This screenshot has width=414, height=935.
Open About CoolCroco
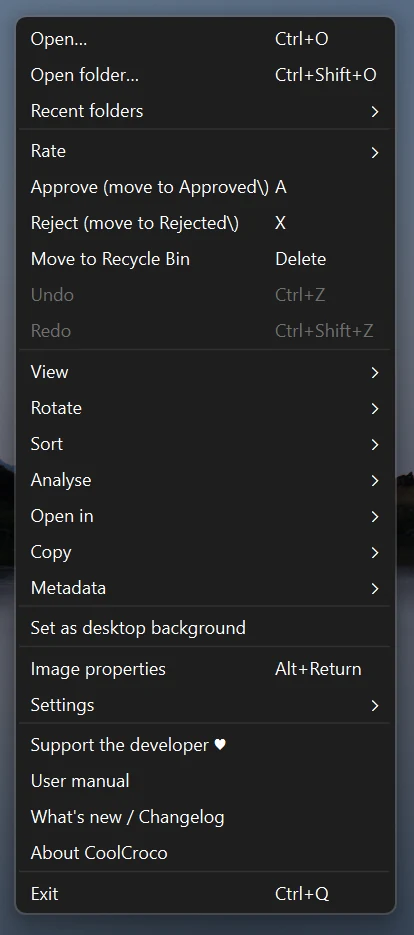pyautogui.click(x=205, y=853)
